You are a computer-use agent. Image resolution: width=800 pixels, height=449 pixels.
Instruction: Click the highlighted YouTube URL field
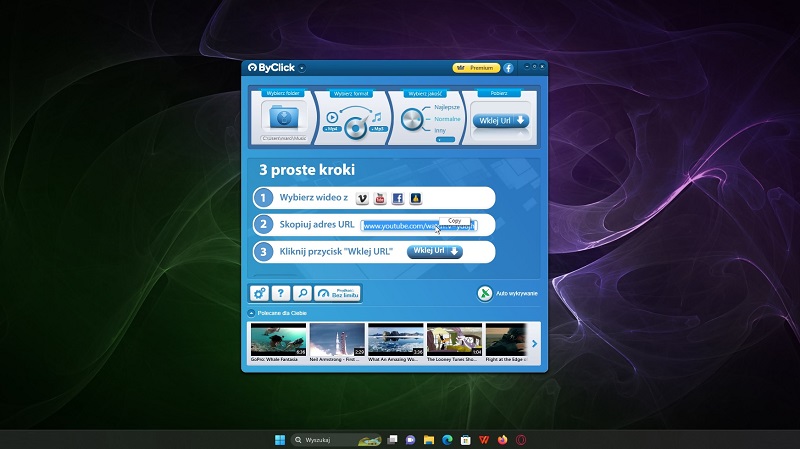(x=419, y=226)
